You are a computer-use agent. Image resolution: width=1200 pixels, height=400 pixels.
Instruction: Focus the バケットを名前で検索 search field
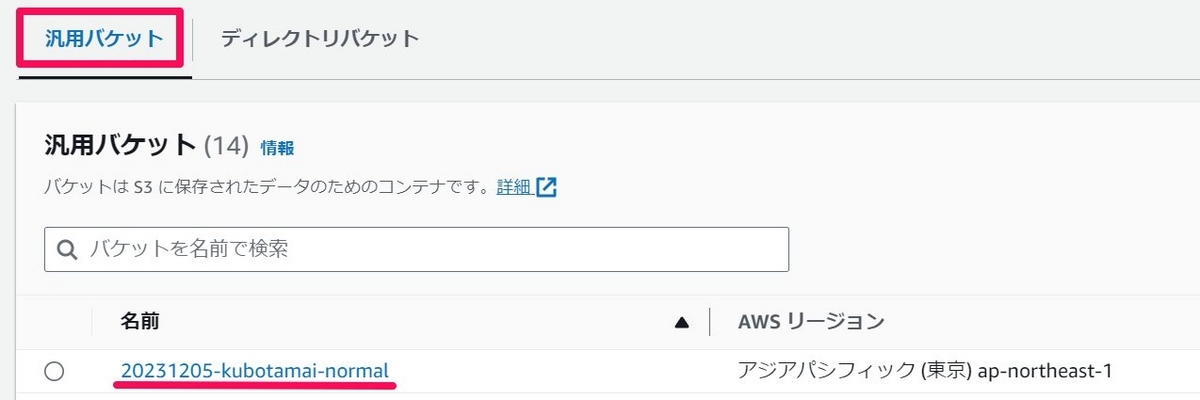417,250
